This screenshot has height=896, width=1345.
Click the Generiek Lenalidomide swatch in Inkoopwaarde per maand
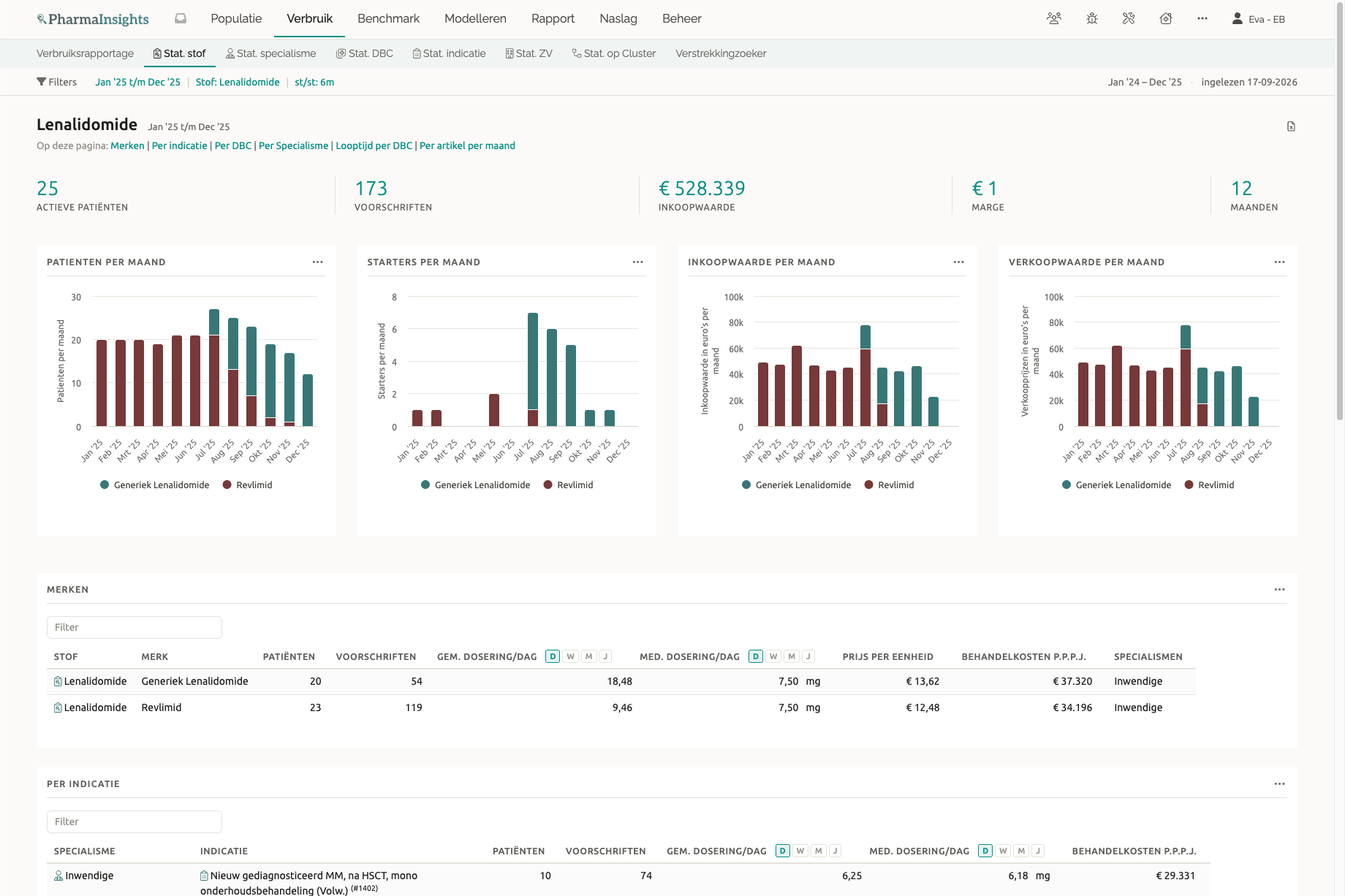[x=746, y=485]
